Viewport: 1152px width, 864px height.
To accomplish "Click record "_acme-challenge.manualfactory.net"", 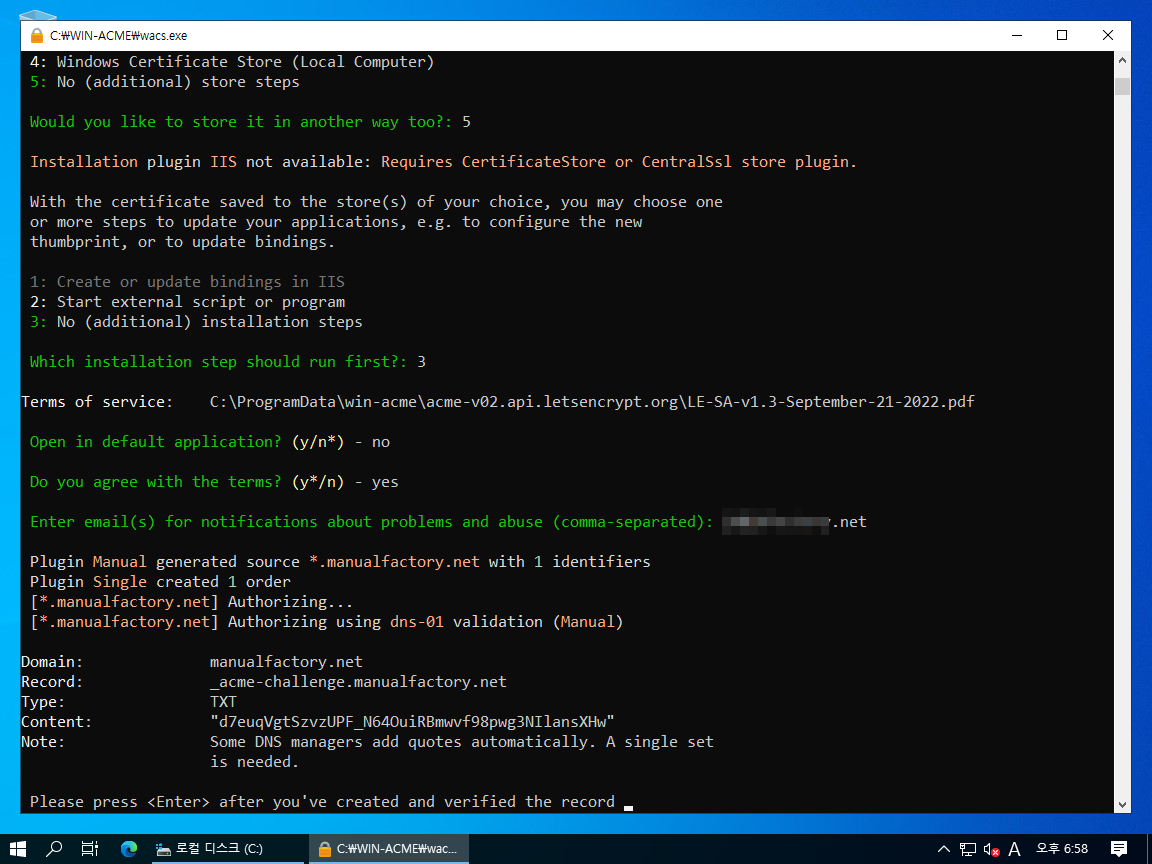I will pos(359,682).
